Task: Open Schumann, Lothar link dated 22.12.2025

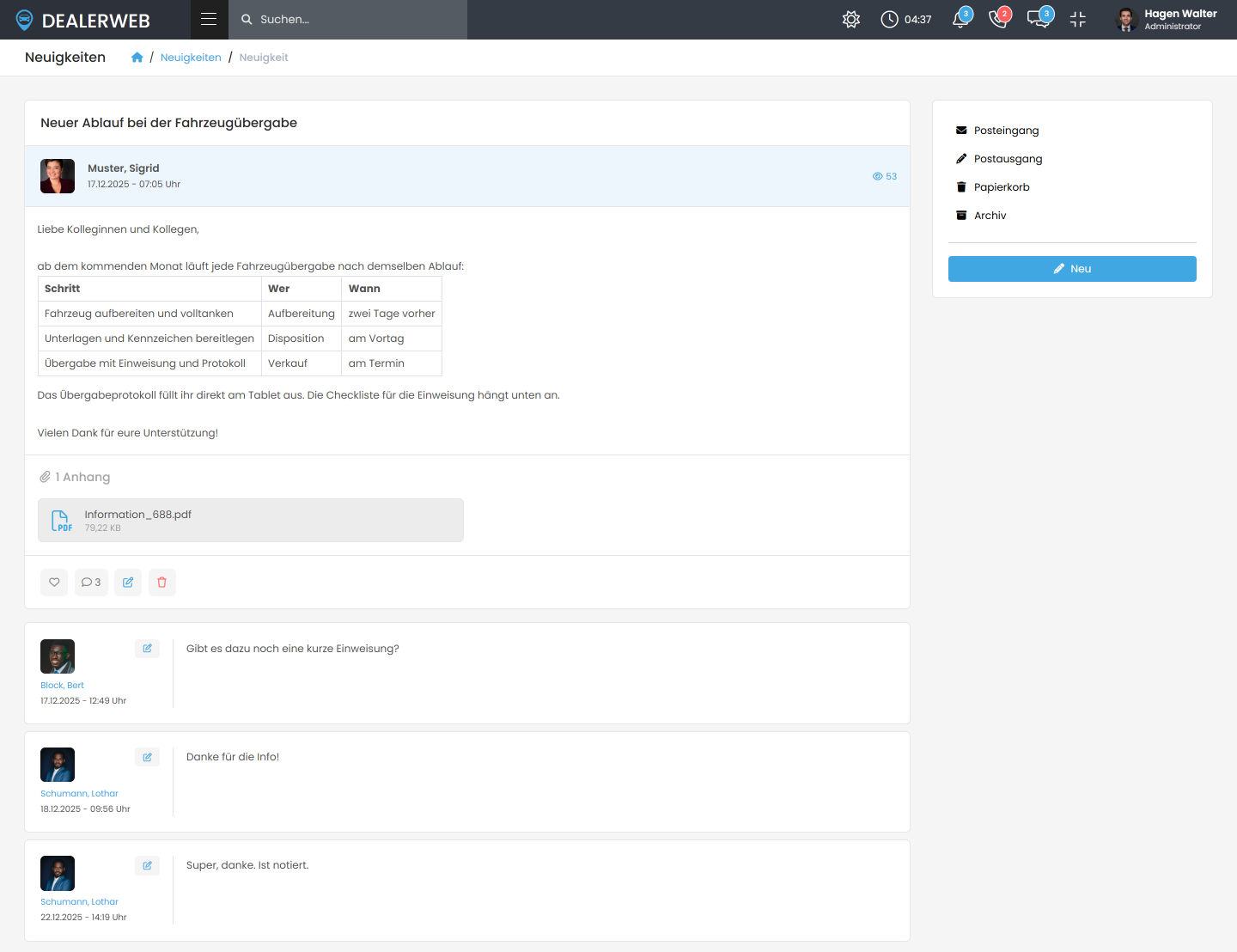Action: pyautogui.click(x=79, y=902)
